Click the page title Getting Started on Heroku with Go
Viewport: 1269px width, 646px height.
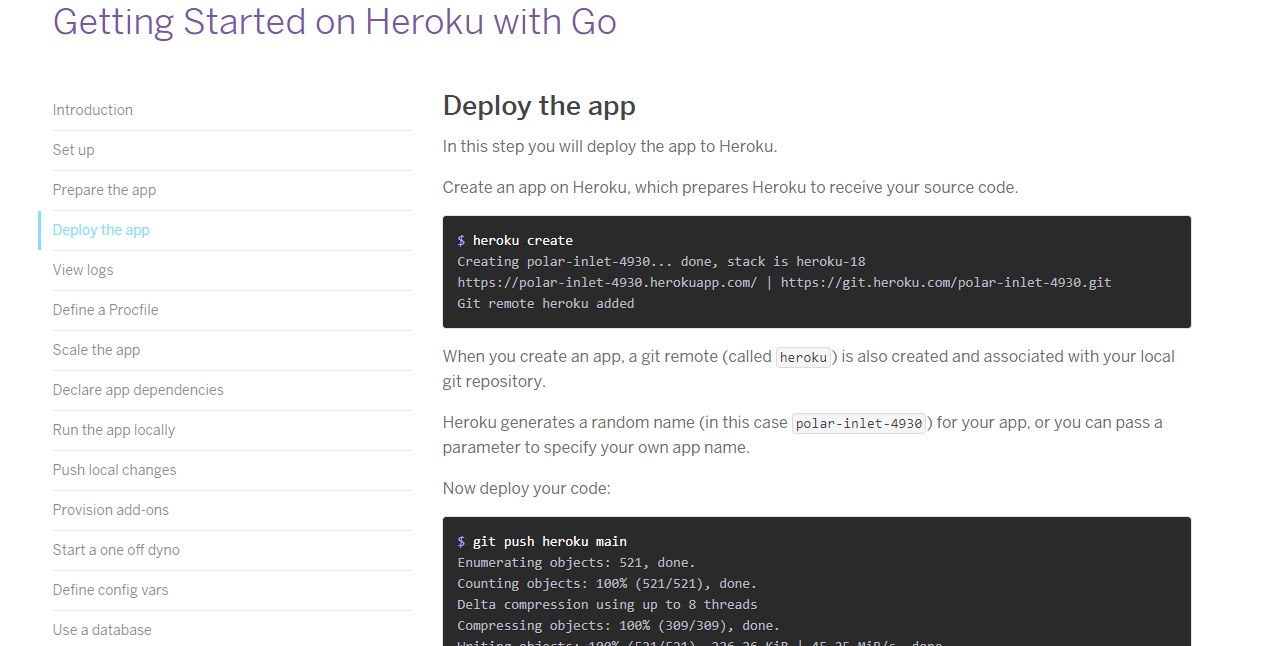pos(335,21)
